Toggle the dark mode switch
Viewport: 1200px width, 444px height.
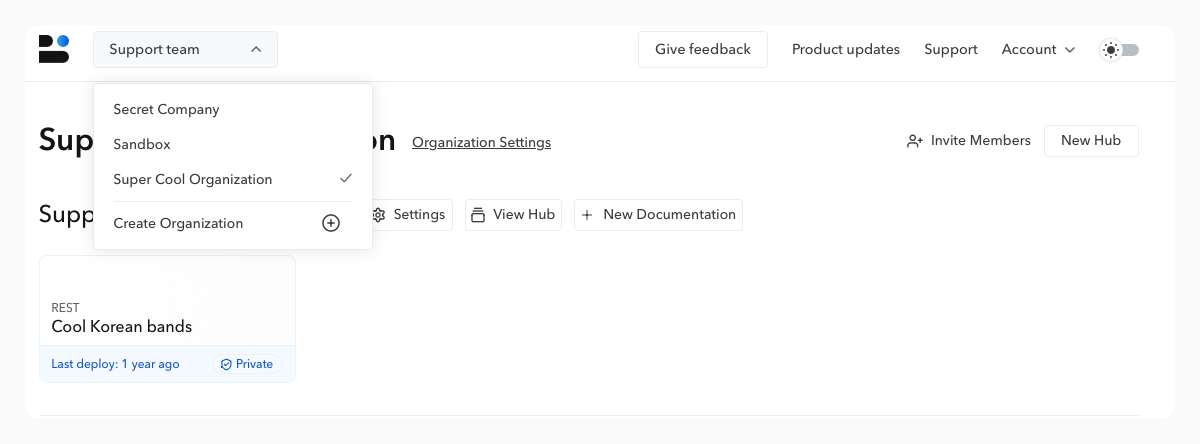(1120, 50)
